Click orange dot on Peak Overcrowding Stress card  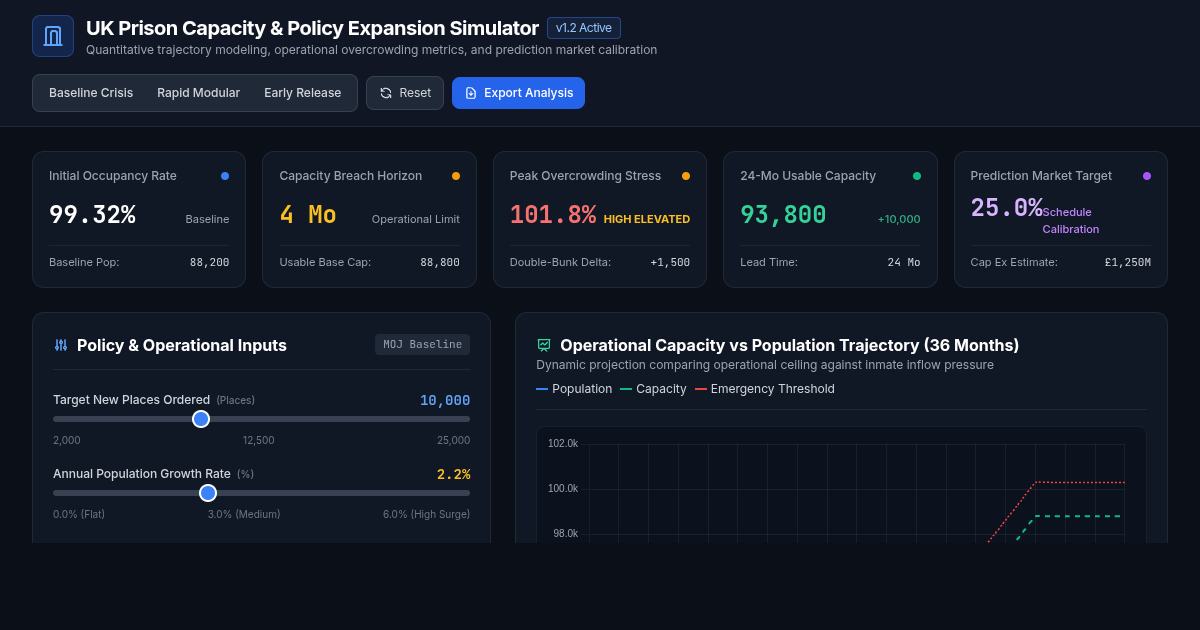pos(686,176)
